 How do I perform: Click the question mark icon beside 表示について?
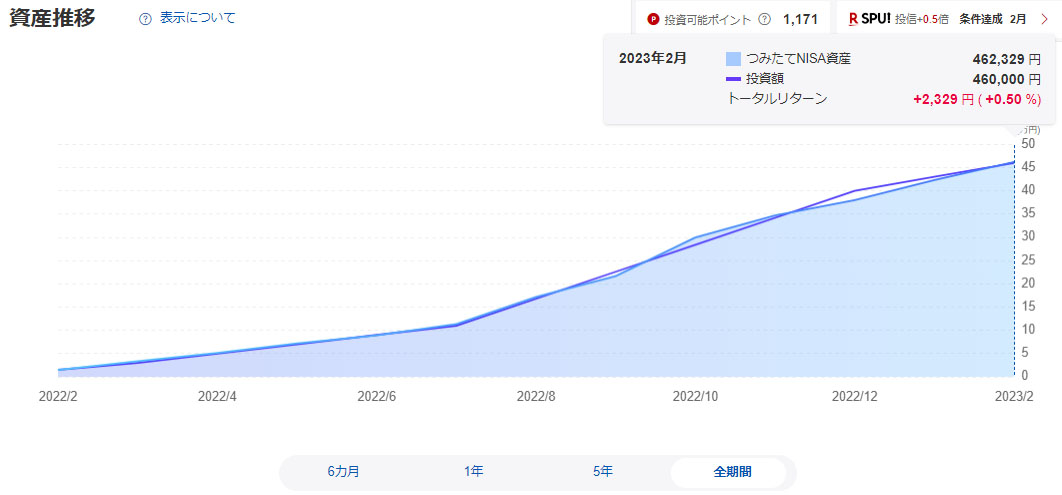[146, 18]
